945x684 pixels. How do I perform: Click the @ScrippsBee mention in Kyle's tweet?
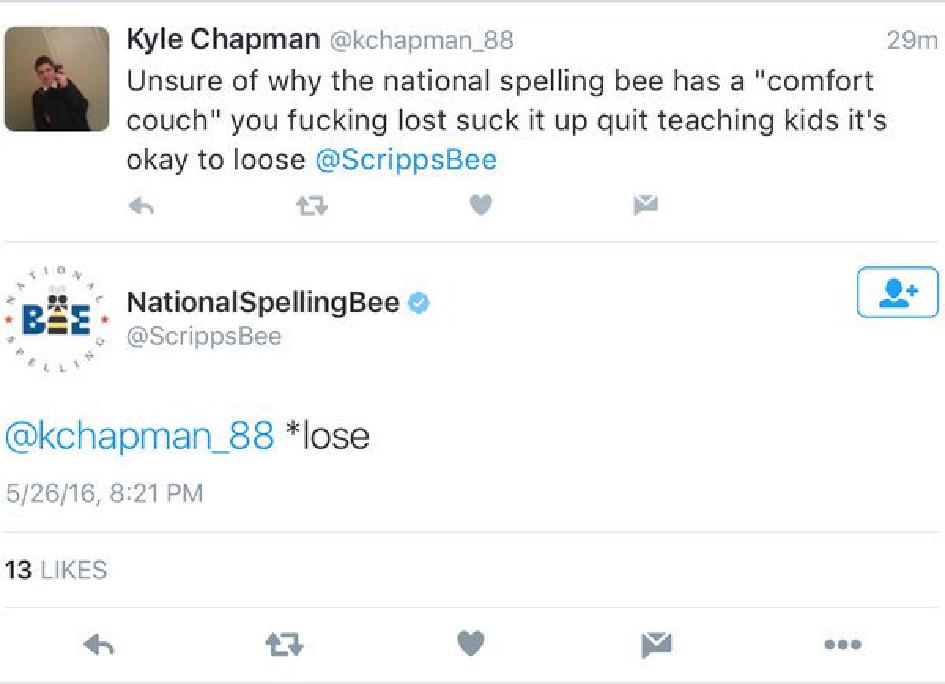click(405, 161)
